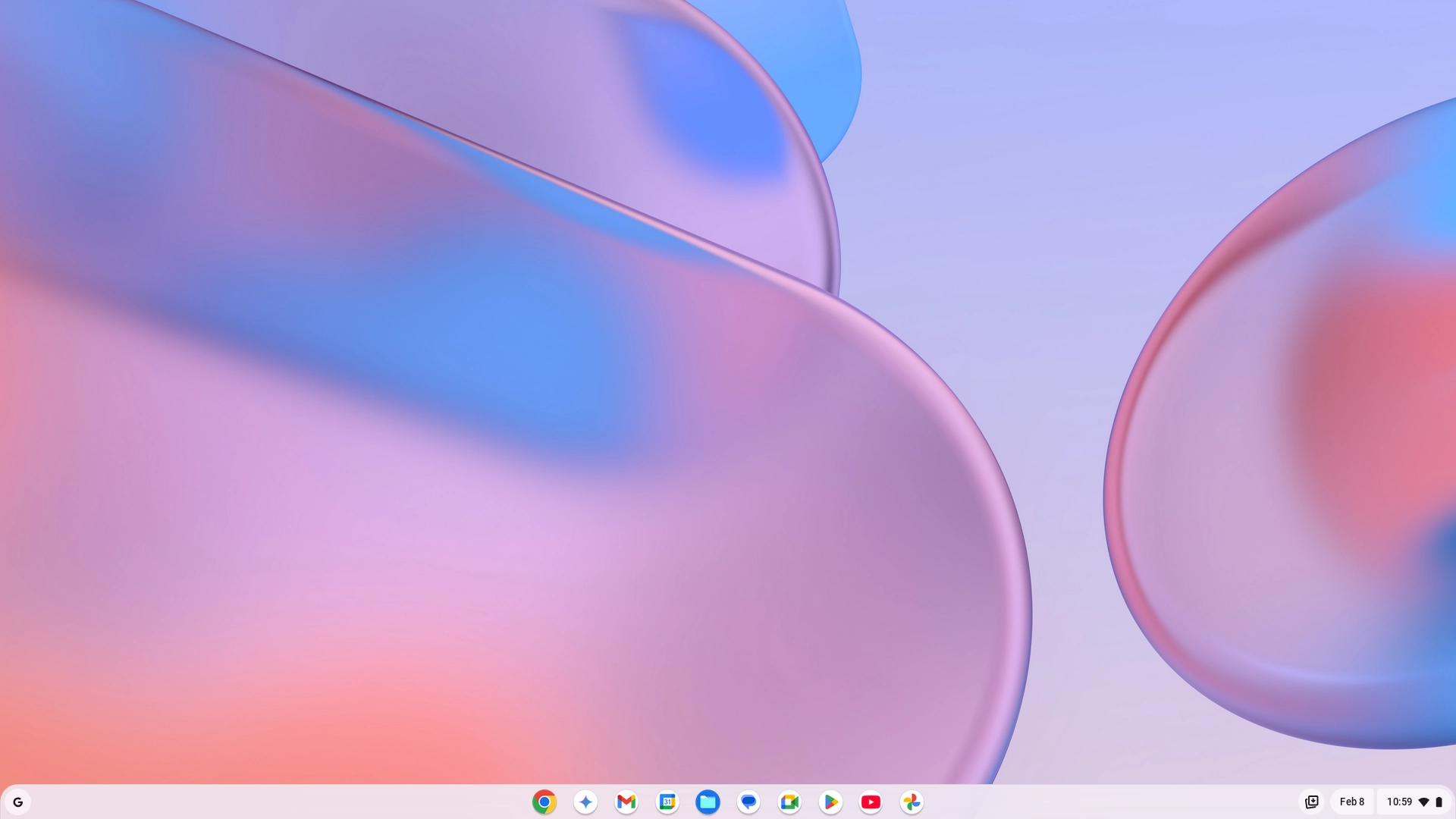Open the Tote holding space icon
The image size is (1456, 819).
click(x=1311, y=802)
